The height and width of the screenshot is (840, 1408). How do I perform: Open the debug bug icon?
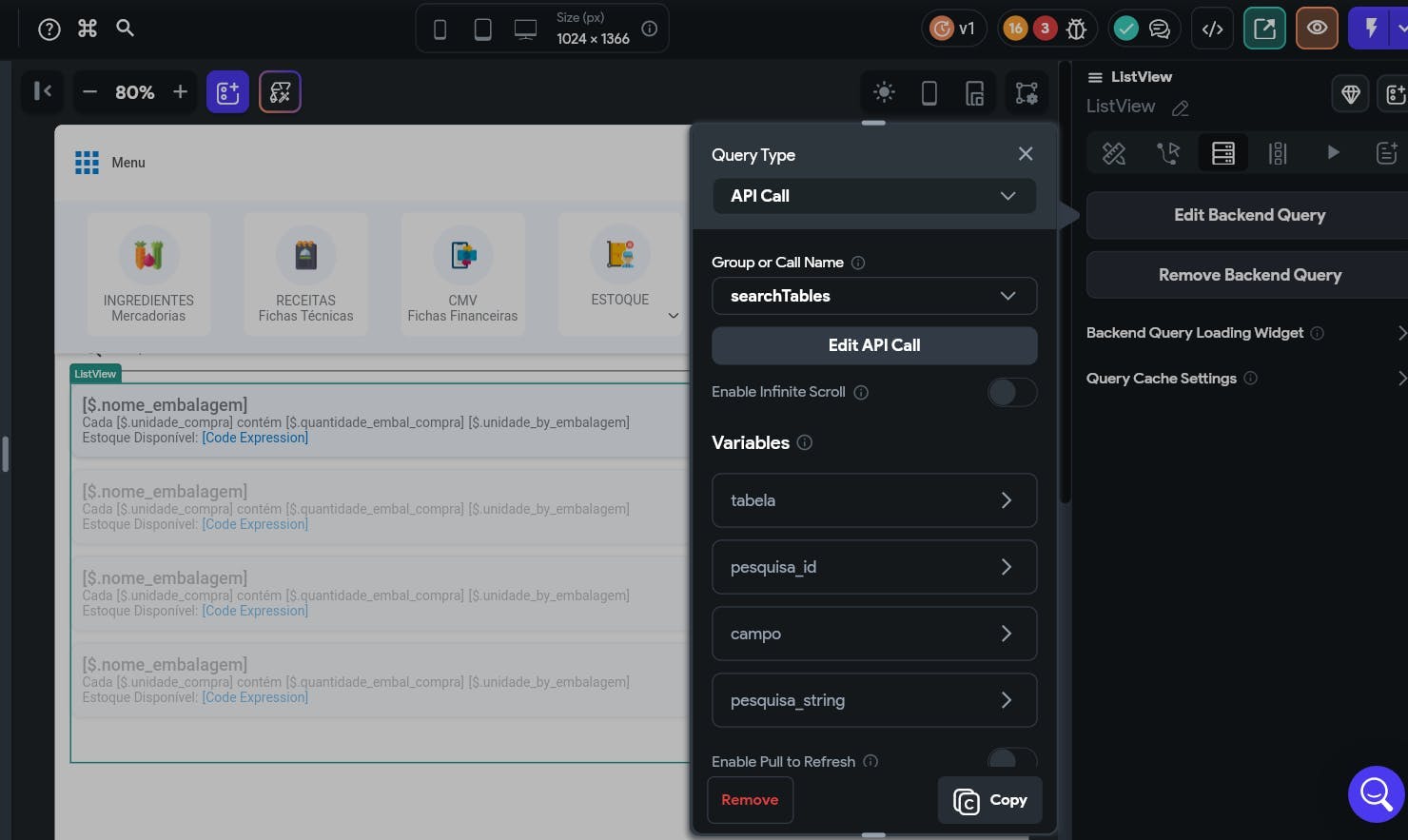click(1077, 29)
